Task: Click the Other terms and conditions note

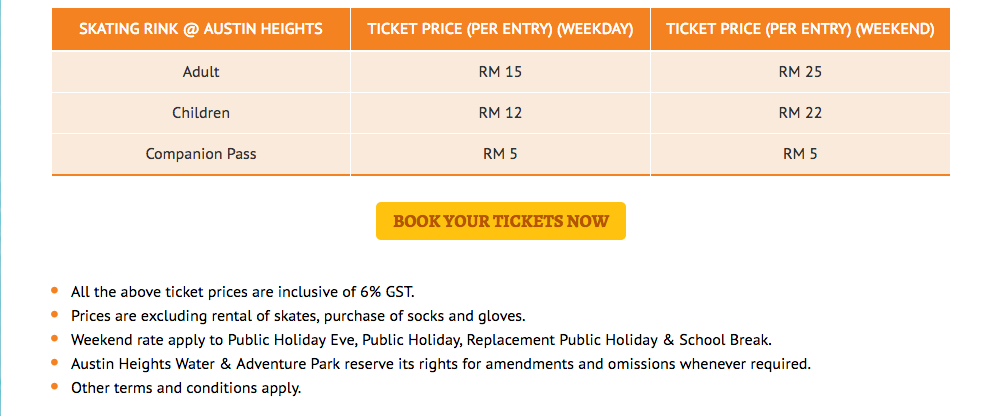Action: click(x=185, y=387)
